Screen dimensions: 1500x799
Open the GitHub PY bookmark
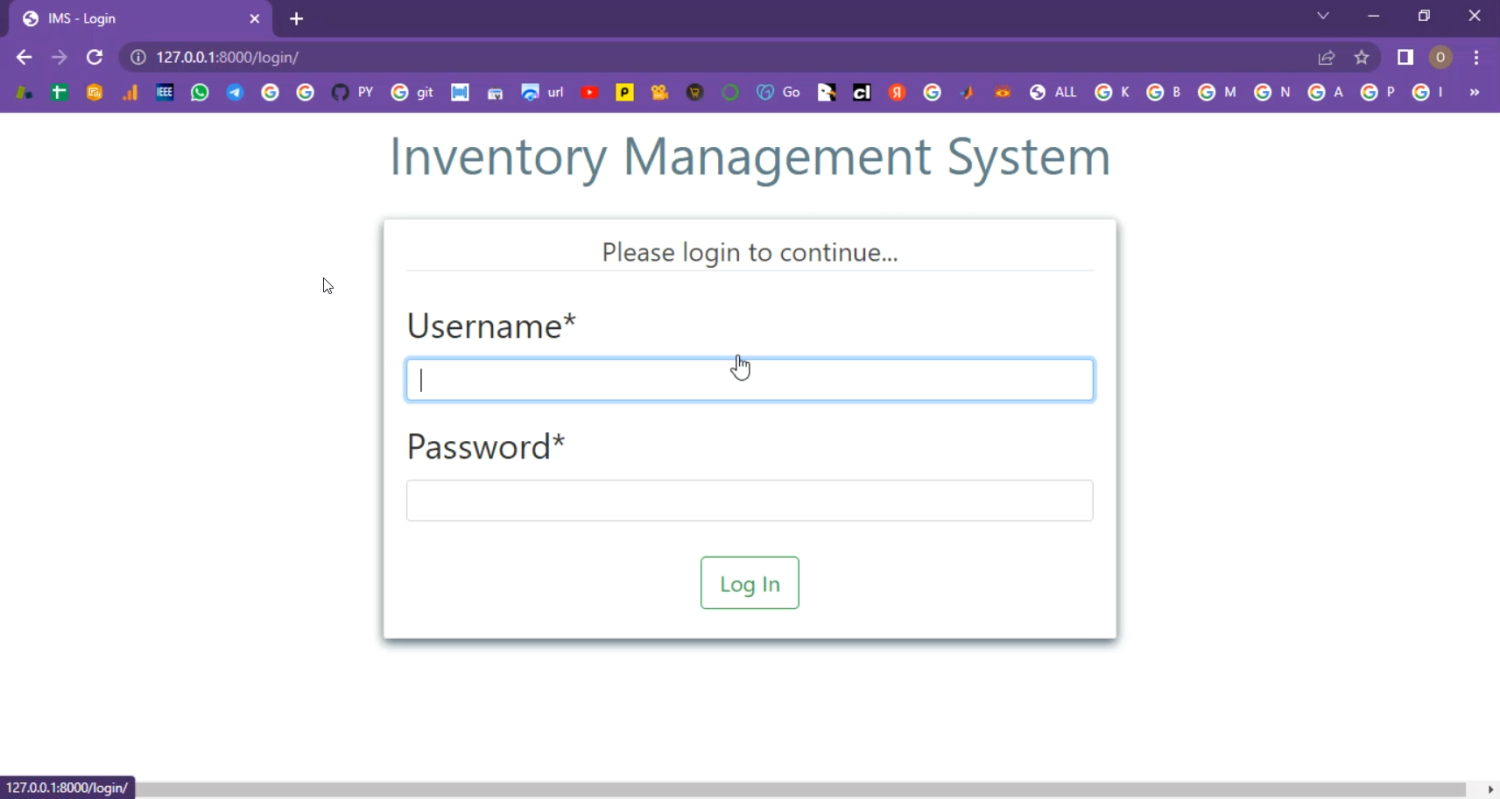[352, 92]
